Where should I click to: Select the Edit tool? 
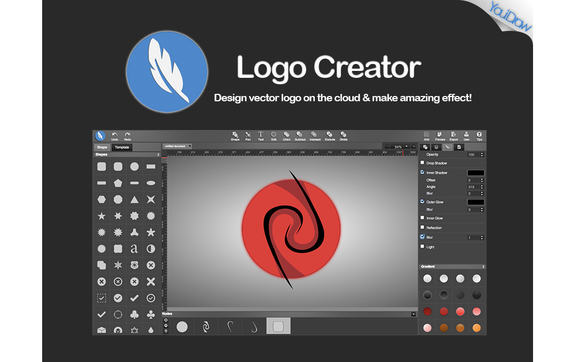[274, 136]
